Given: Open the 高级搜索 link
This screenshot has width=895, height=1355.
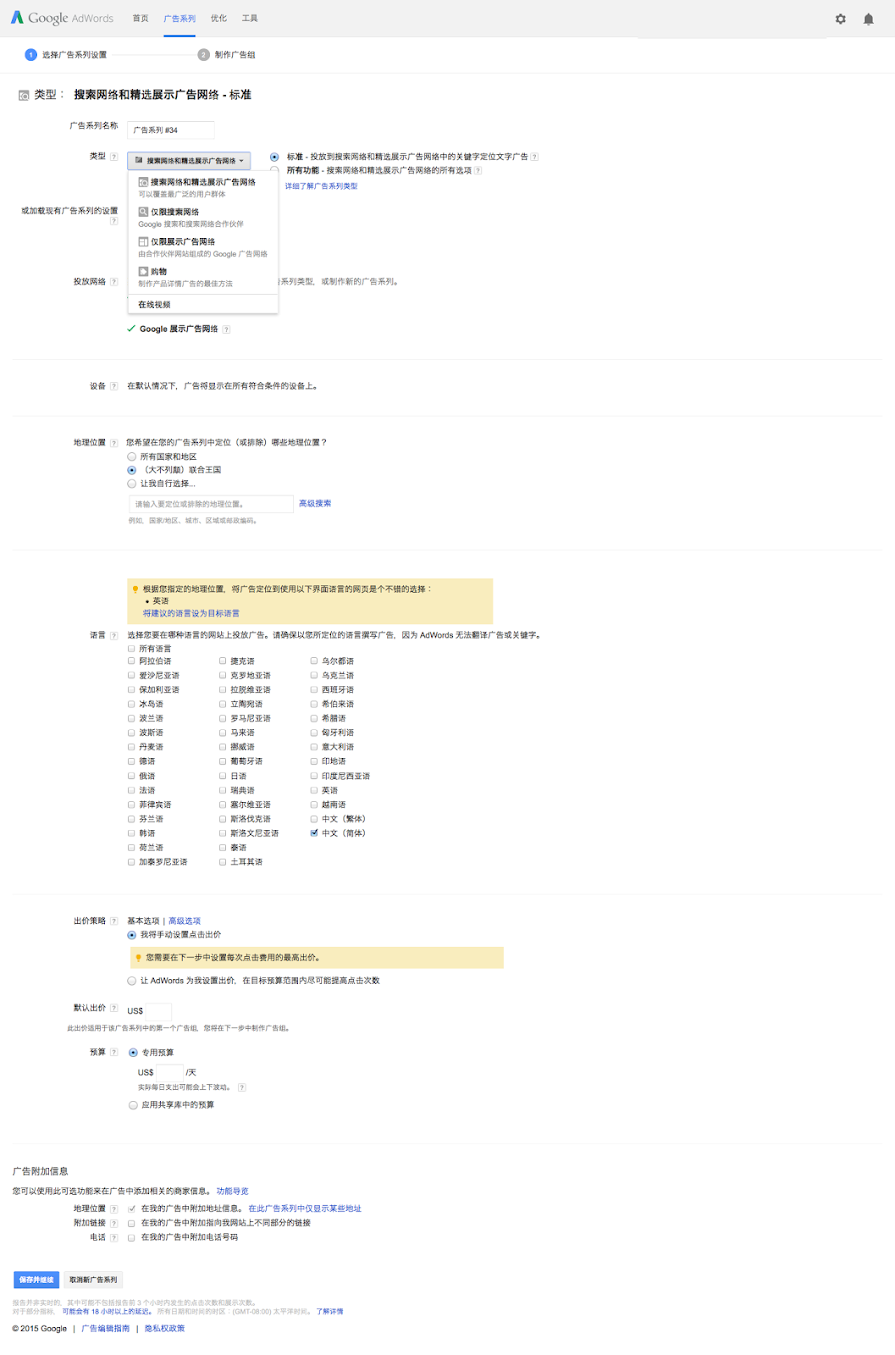Looking at the screenshot, I should 315,503.
